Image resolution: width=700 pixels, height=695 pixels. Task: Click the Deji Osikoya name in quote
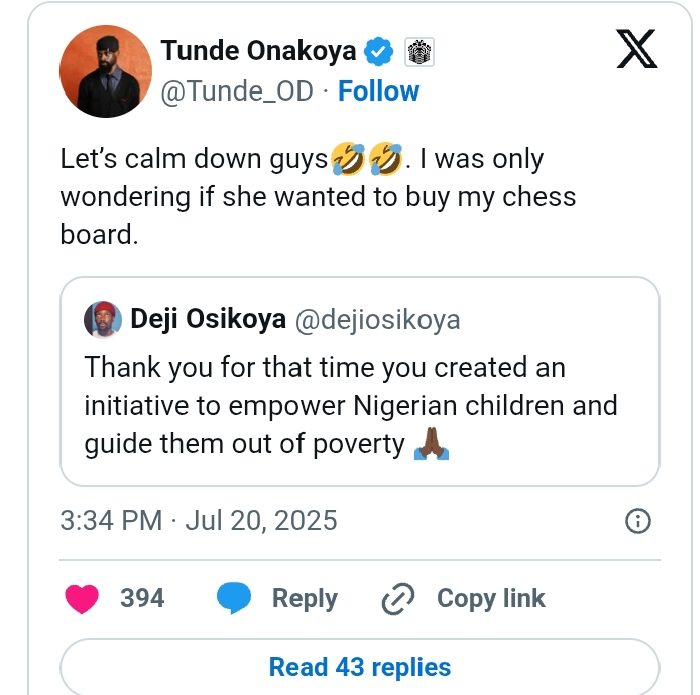tap(208, 319)
